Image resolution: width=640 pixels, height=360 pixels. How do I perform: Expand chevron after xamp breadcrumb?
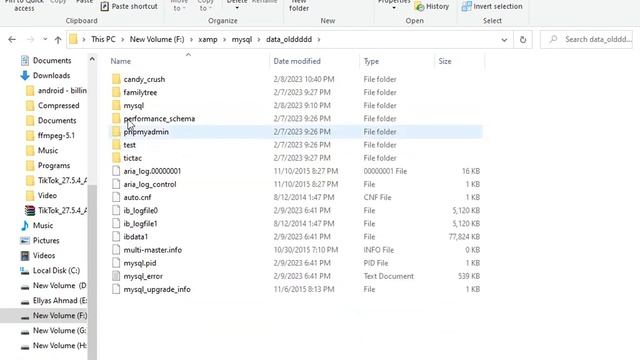[224, 40]
